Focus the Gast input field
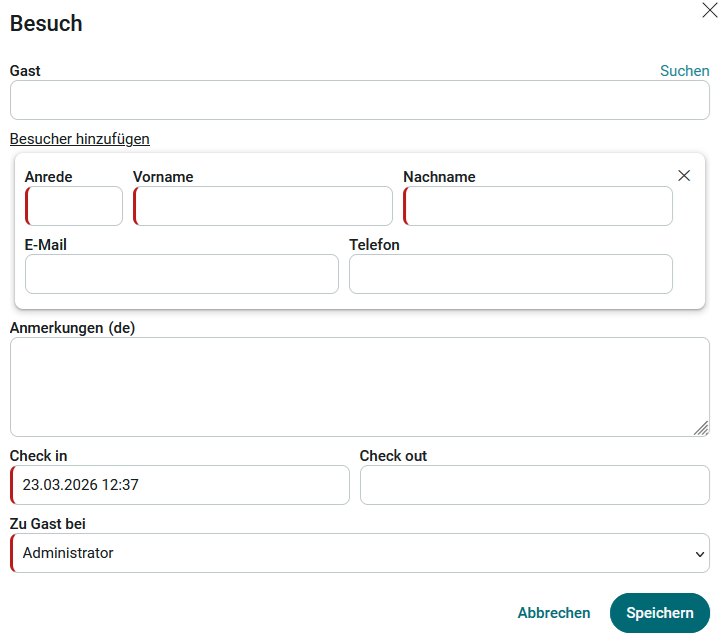Viewport: 720px width, 641px height. pos(359,100)
